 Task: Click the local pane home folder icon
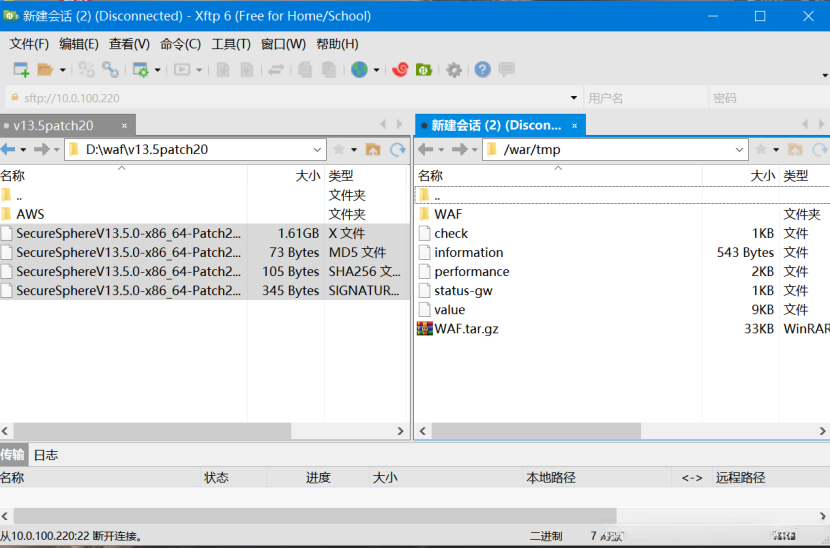[373, 150]
